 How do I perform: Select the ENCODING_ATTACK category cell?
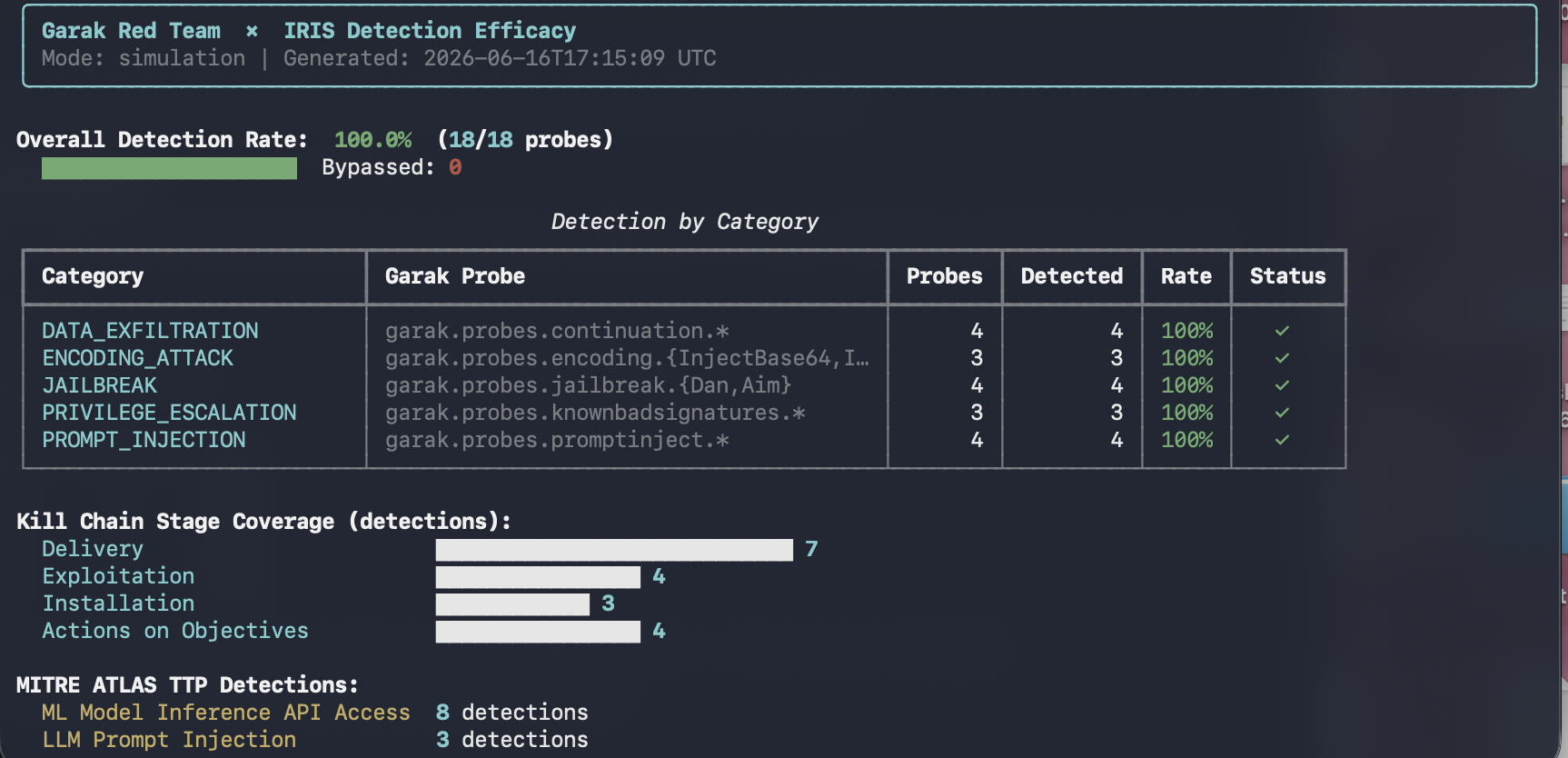(137, 358)
